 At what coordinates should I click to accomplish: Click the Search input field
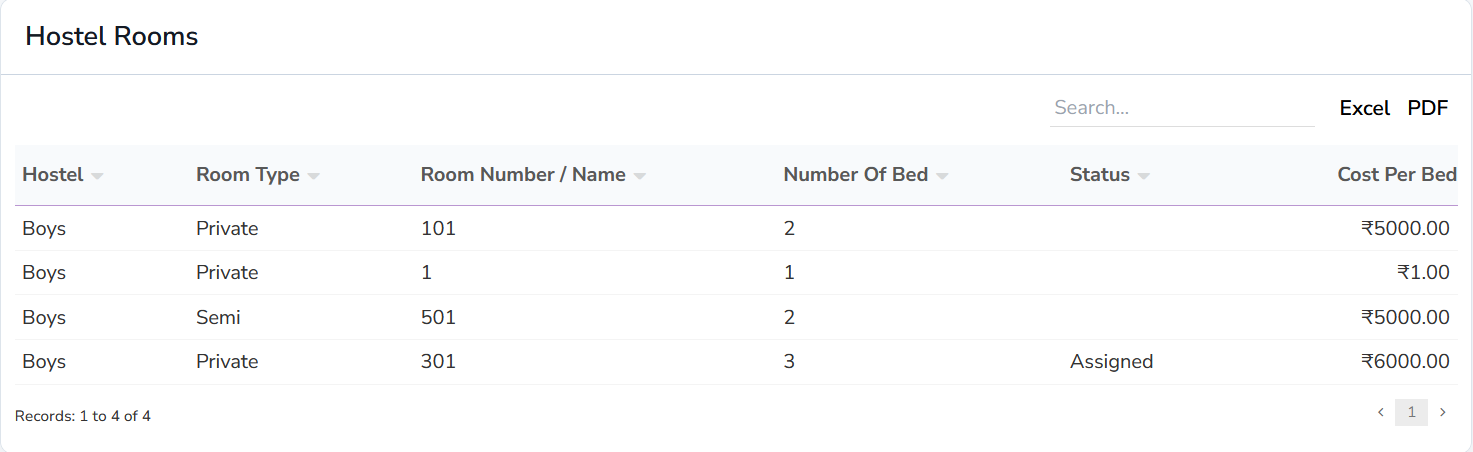pos(1181,108)
